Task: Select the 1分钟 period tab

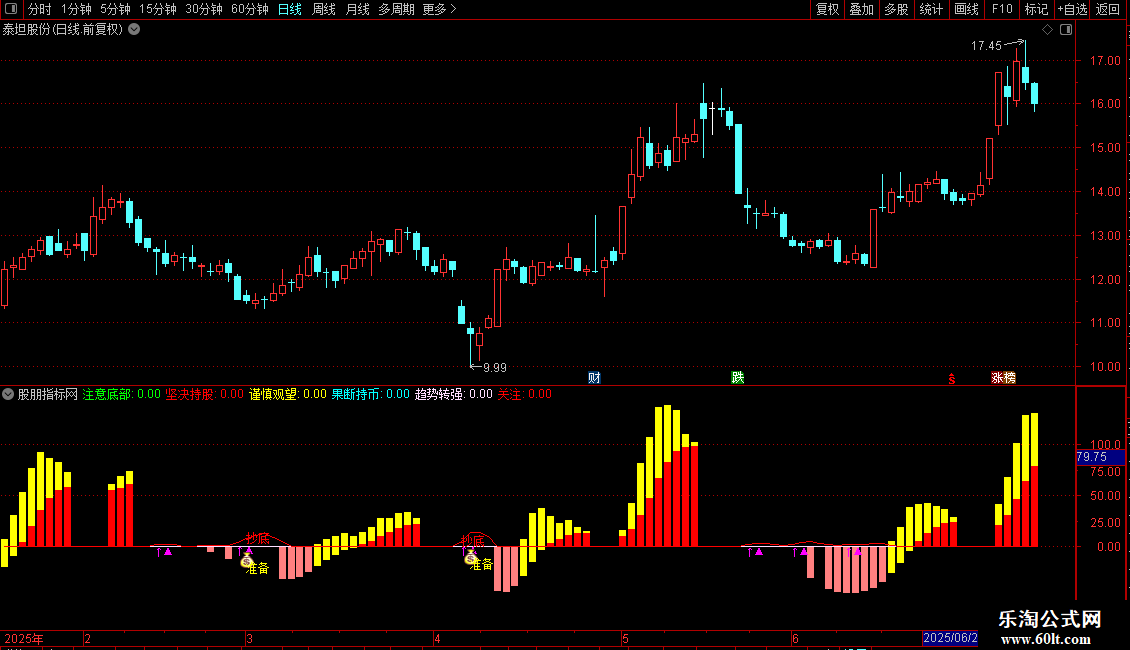Action: [76, 9]
